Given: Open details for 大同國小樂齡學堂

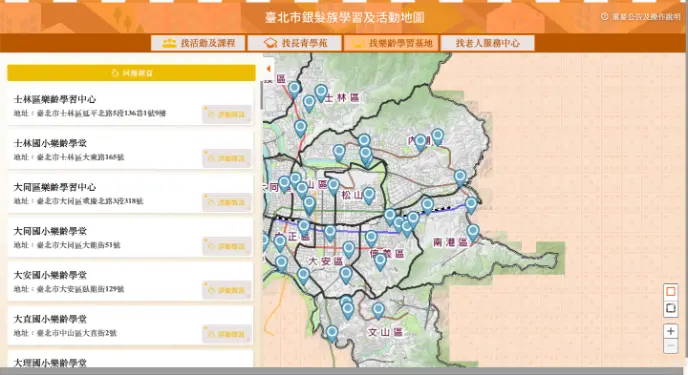Looking at the screenshot, I should (x=227, y=246).
